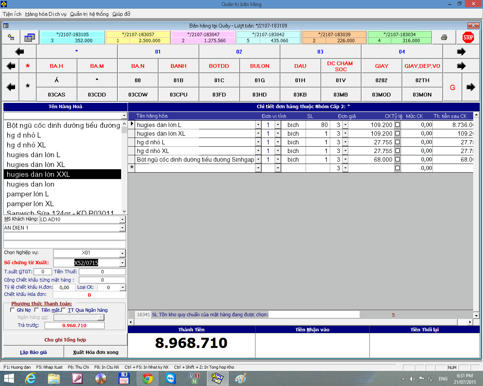483x386 pixels.
Task: Open the product name dropdown on the hugies dán lớn XL row
Action: (x=258, y=134)
